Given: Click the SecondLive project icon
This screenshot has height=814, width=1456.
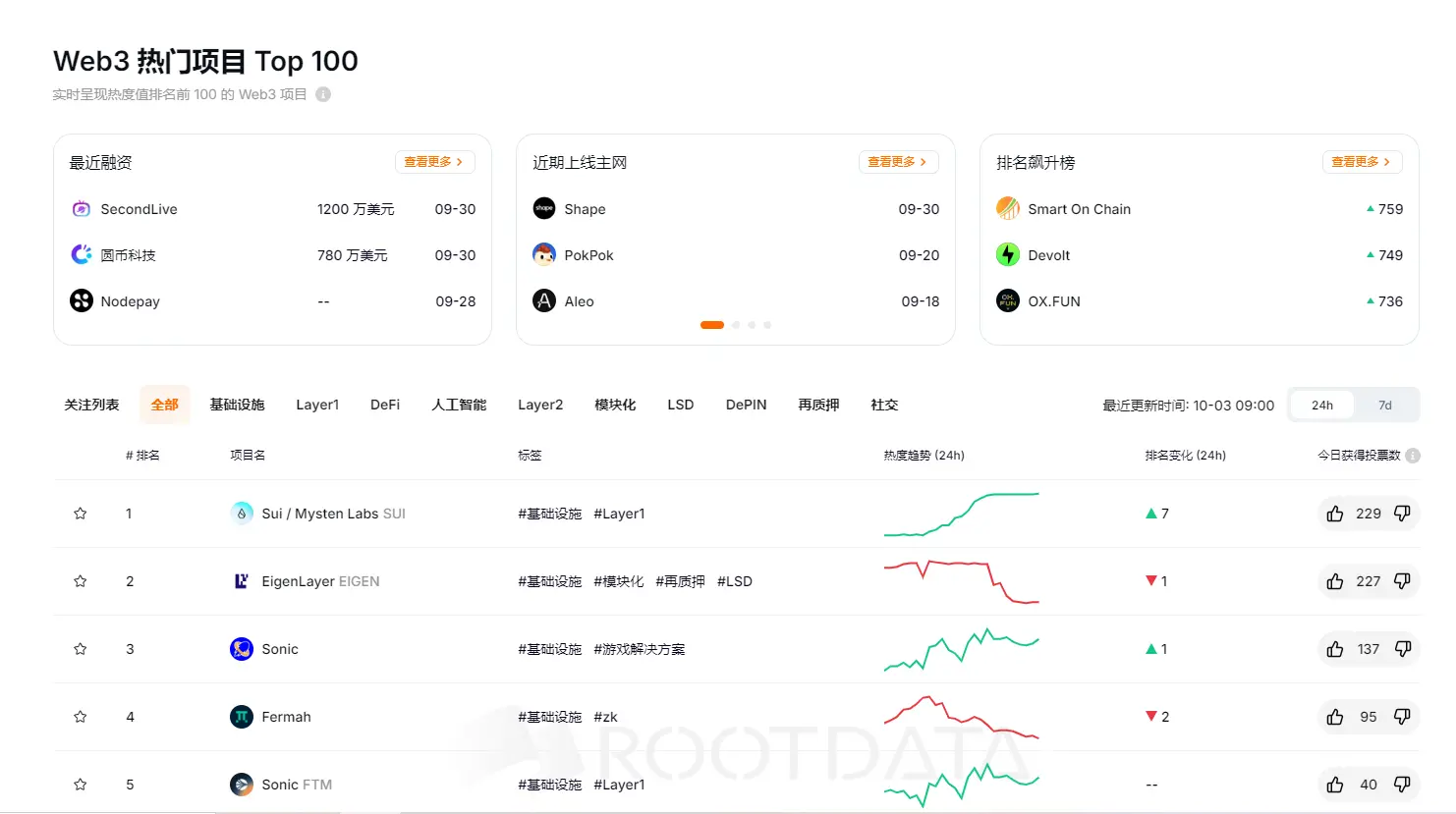Looking at the screenshot, I should tap(81, 208).
